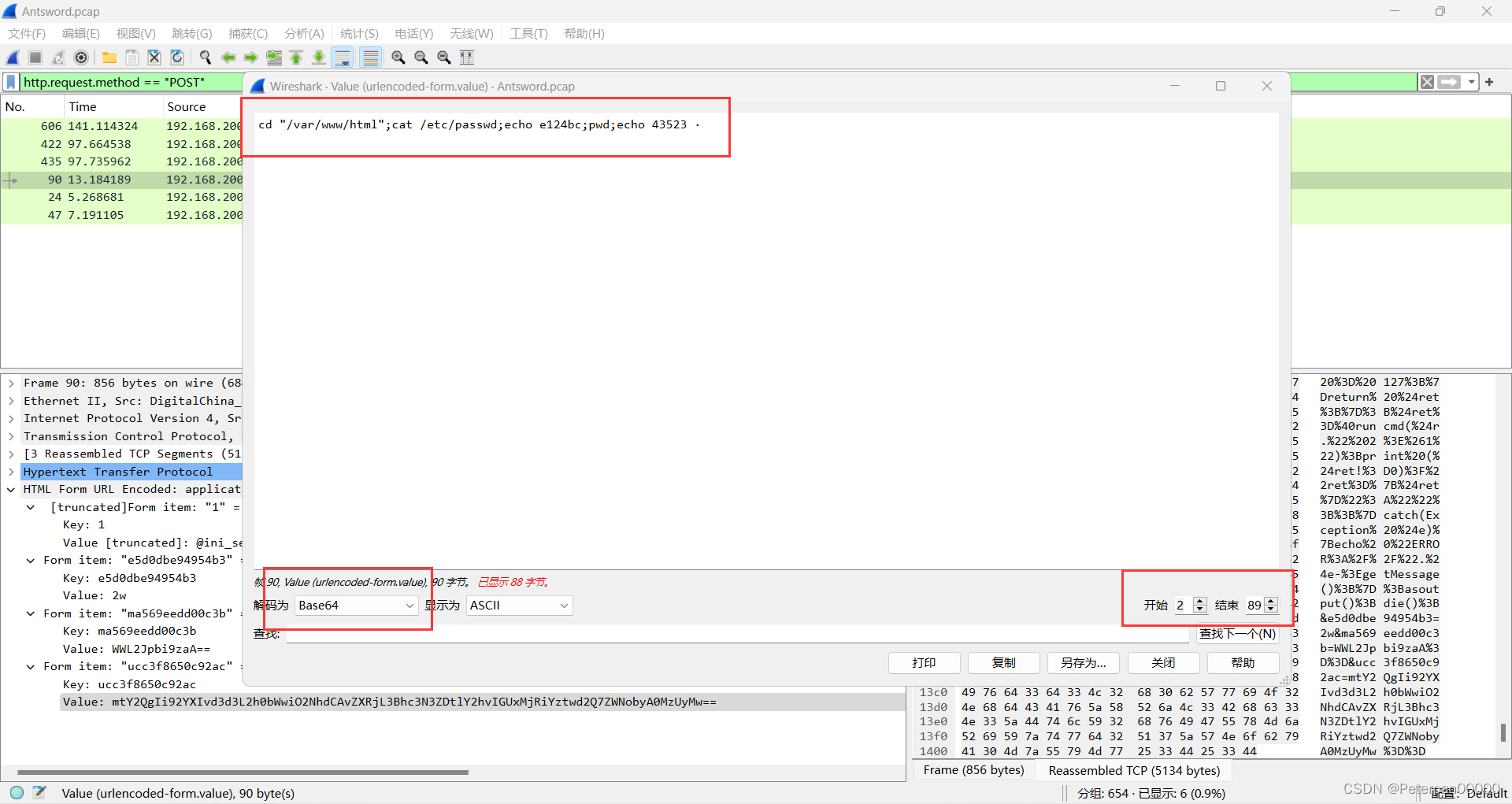This screenshot has height=804, width=1512.
Task: Open the 编辑(E) menu
Action: tap(81, 34)
